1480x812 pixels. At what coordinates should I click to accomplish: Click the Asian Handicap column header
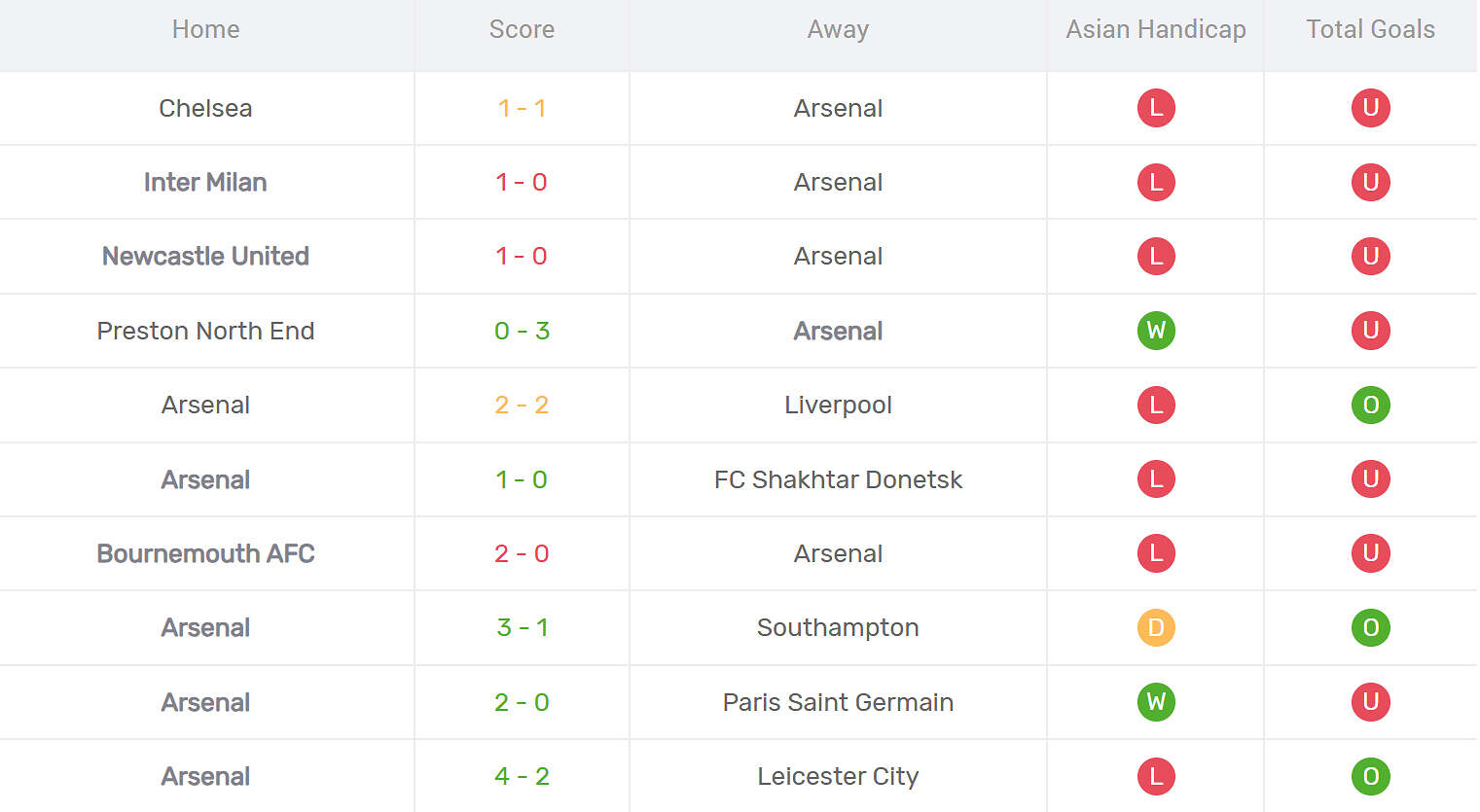point(1156,30)
